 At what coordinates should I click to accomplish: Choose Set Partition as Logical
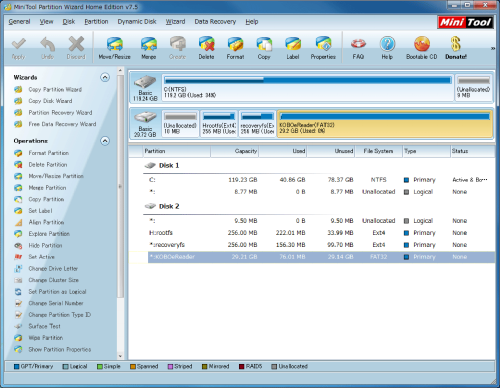tap(57, 292)
